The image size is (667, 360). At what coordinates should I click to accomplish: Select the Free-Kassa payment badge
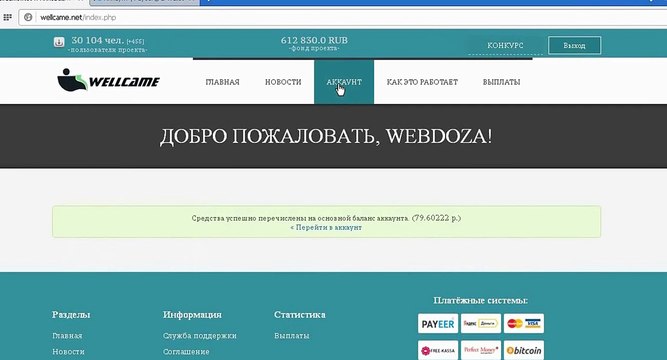438,350
